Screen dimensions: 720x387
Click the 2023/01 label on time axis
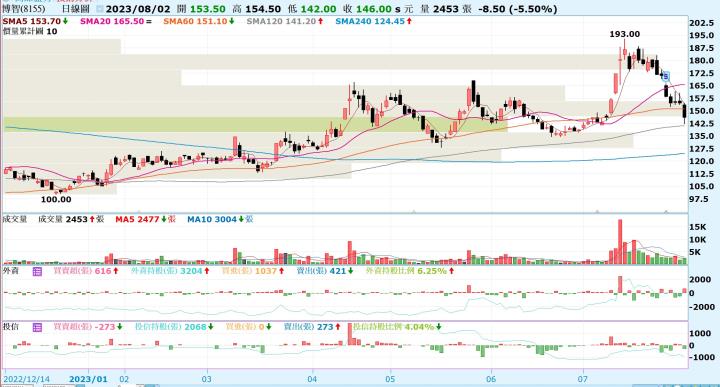88,379
